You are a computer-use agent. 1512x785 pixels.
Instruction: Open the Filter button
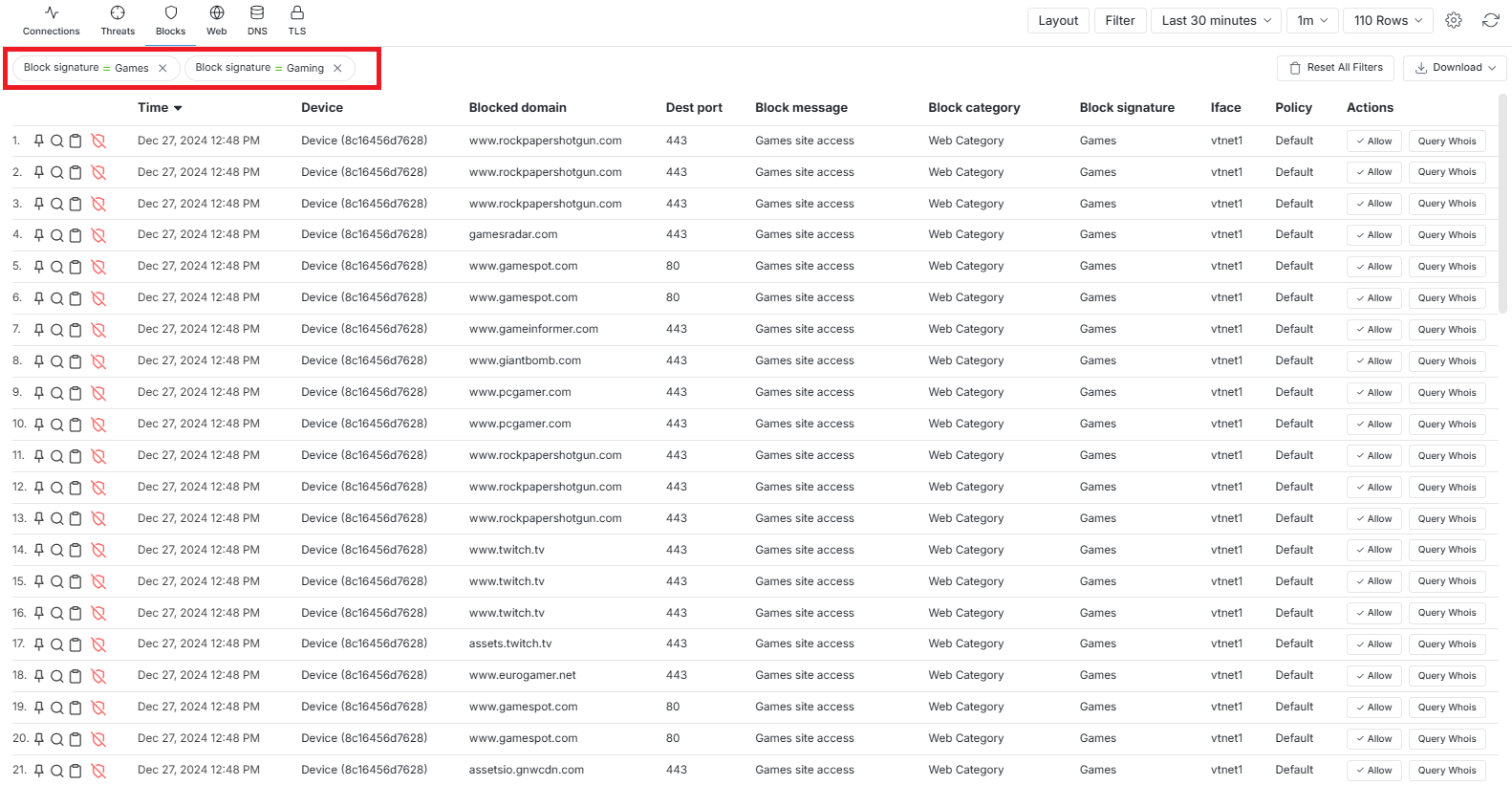point(1120,20)
